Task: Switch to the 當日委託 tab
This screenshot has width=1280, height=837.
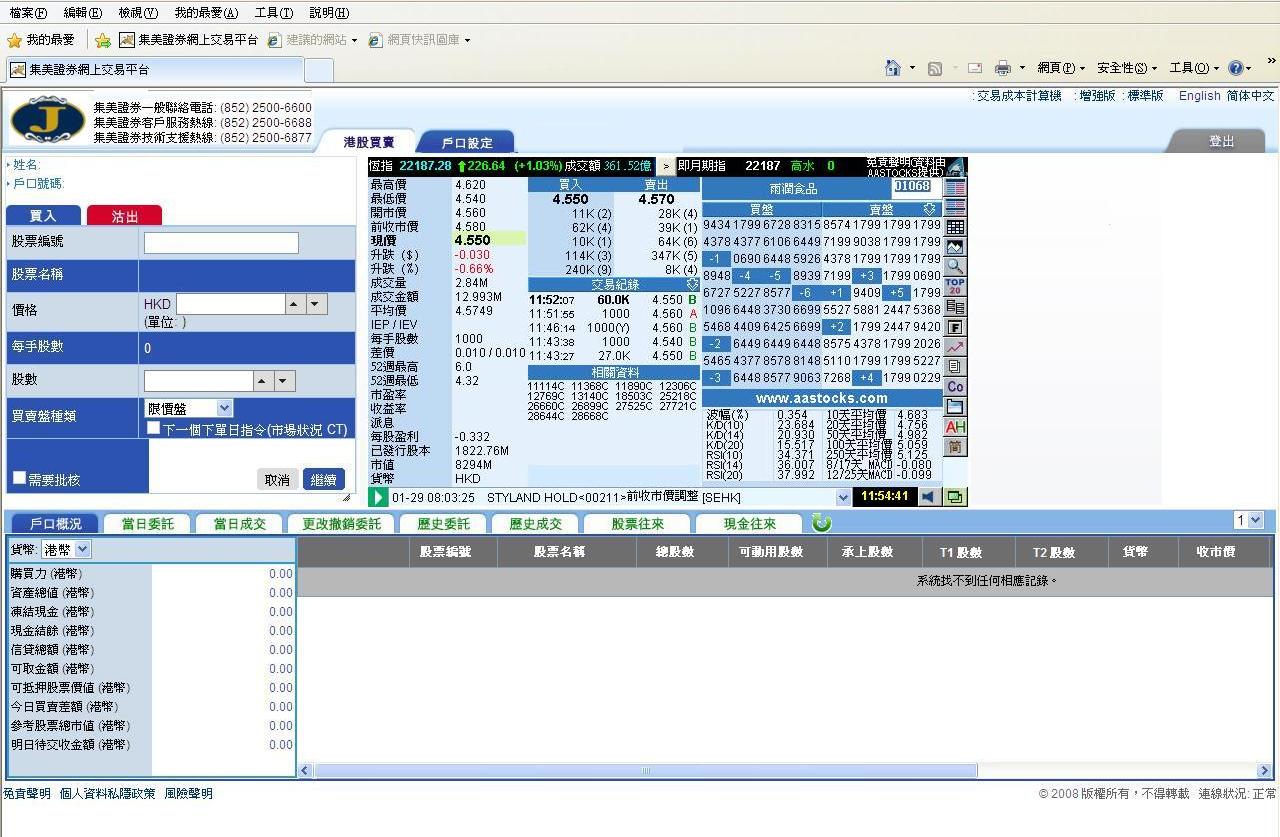Action: tap(147, 523)
